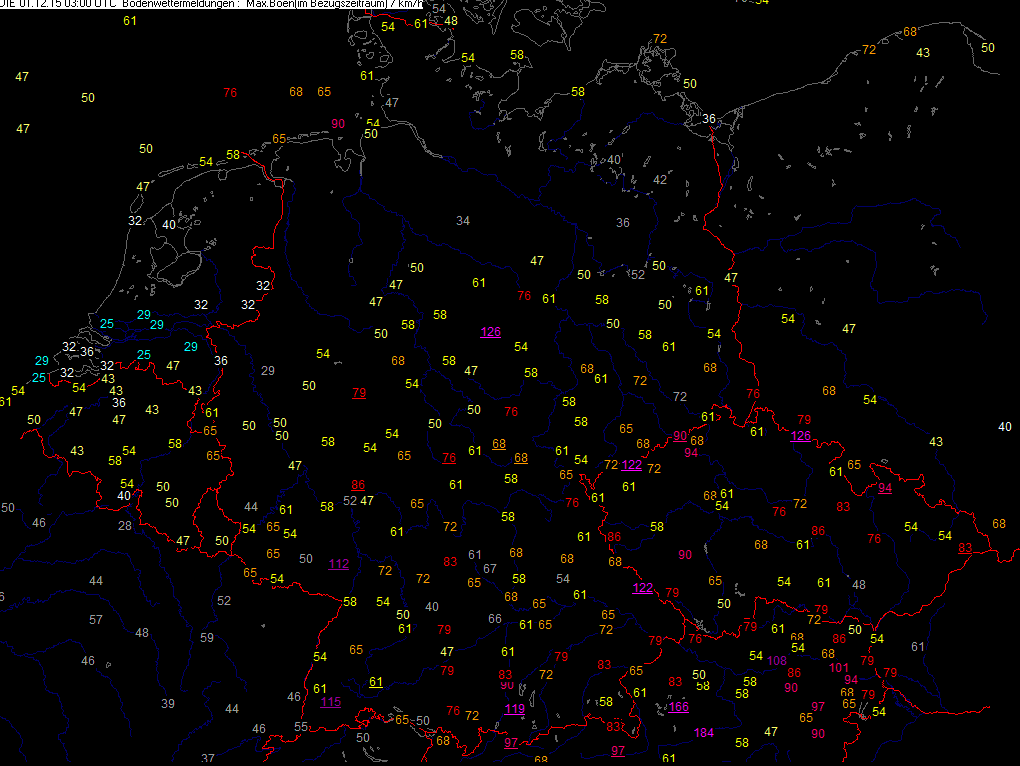Click the underlined red 79 value
The width and height of the screenshot is (1020, 766).
click(x=358, y=392)
